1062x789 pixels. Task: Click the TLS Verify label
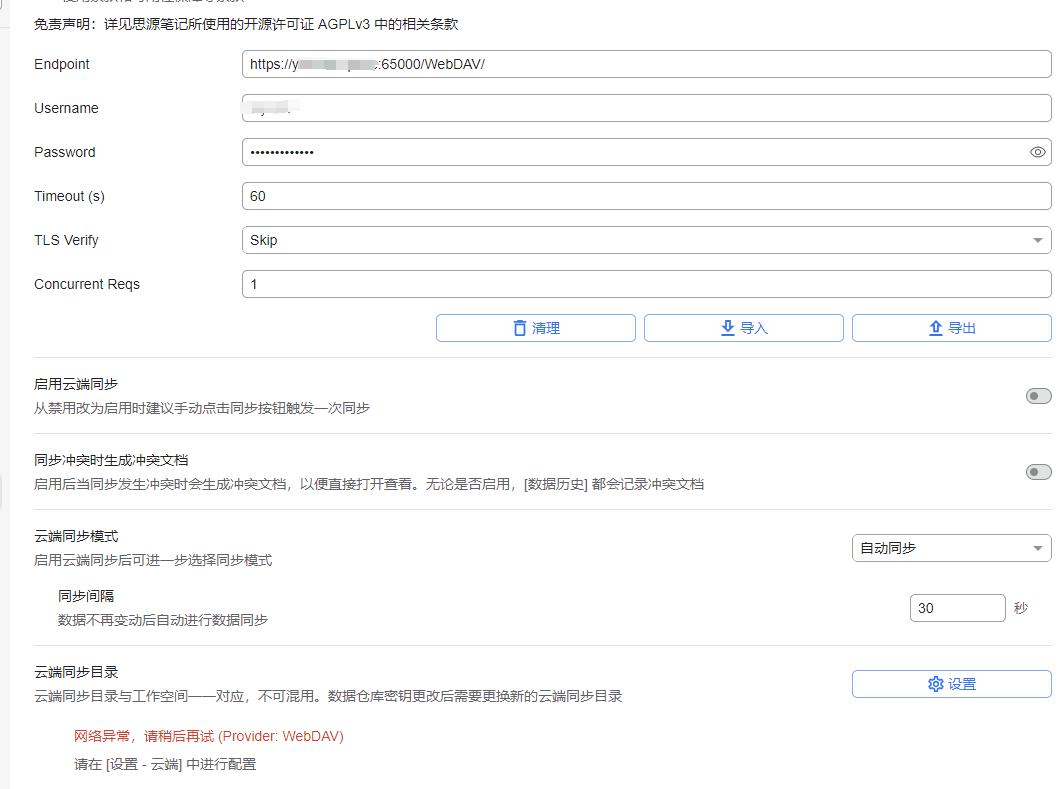click(66, 240)
